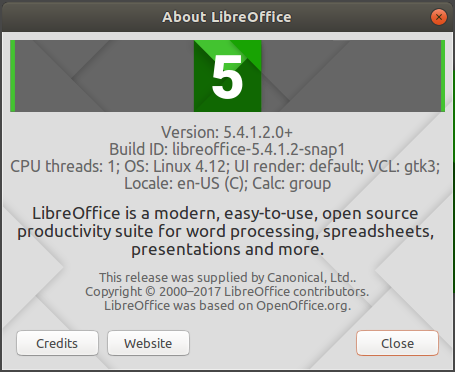Screen dimensions: 455x372
Task: Click the About LibreOffice title bar
Action: pyautogui.click(x=227, y=17)
